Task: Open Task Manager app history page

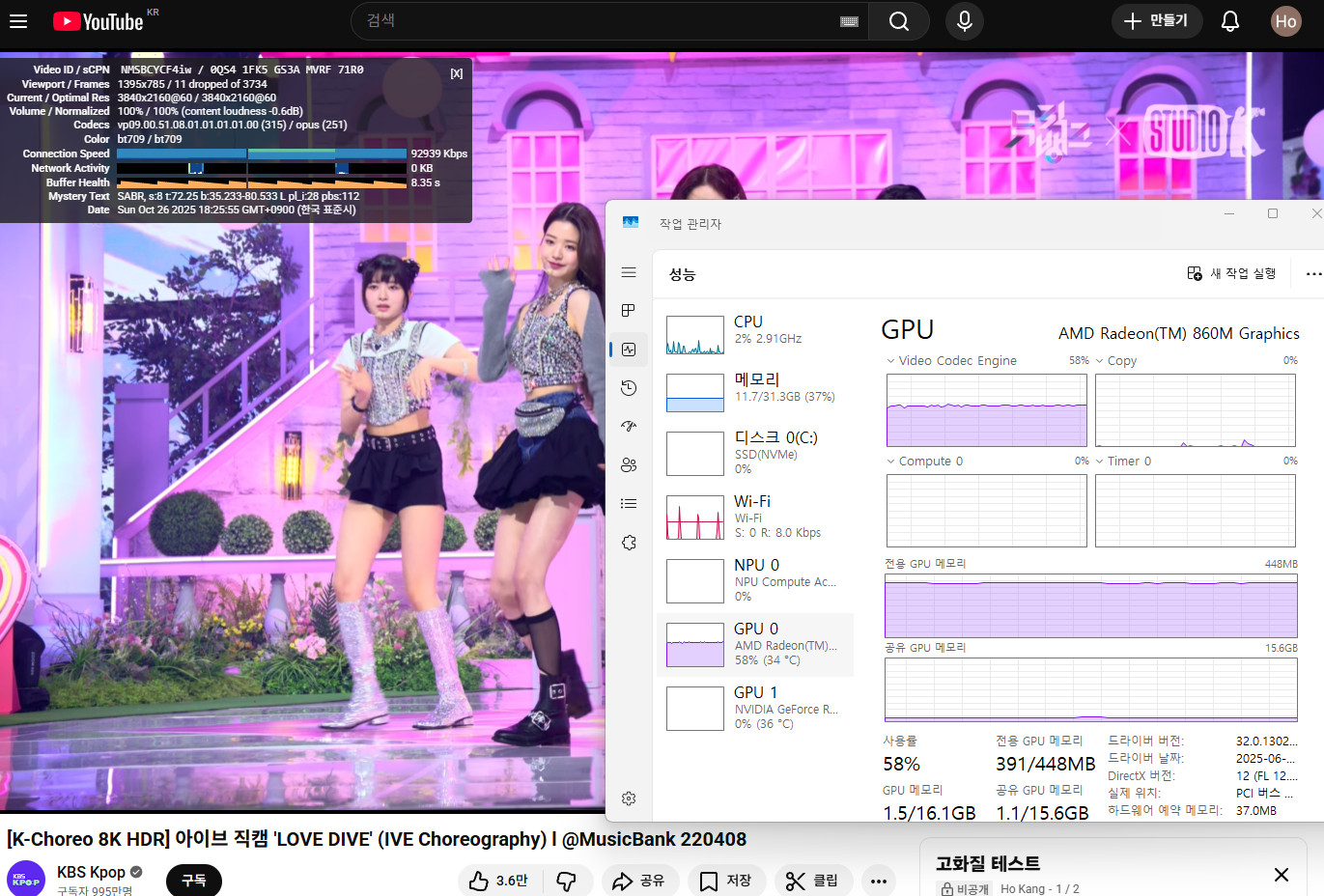Action: point(629,388)
